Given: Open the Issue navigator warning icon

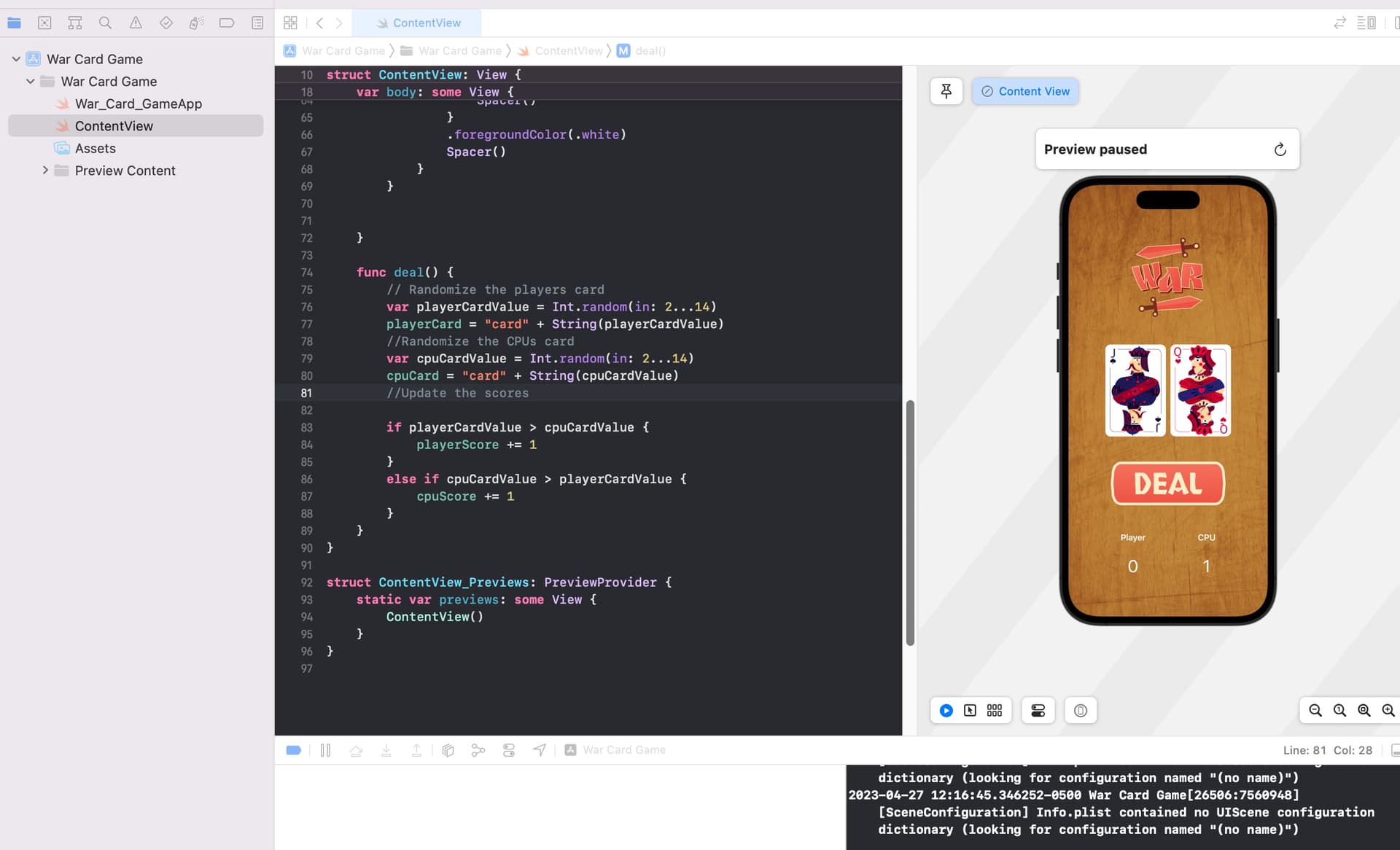Looking at the screenshot, I should [136, 23].
